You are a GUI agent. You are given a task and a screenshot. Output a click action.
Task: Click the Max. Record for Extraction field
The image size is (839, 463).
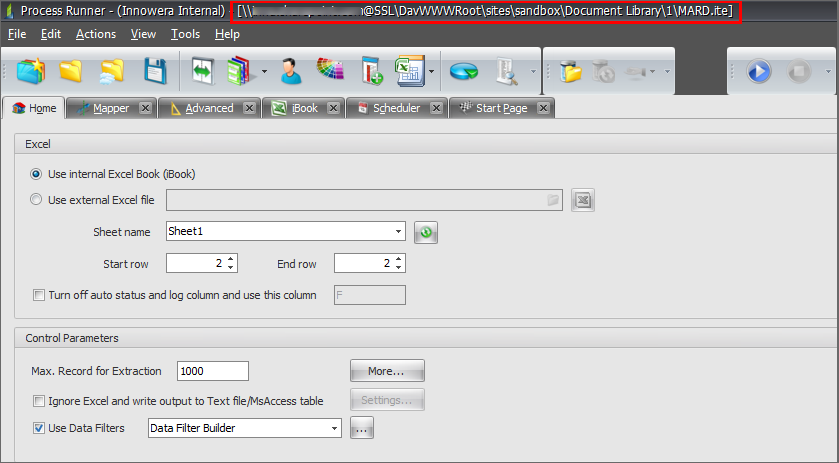(x=212, y=371)
